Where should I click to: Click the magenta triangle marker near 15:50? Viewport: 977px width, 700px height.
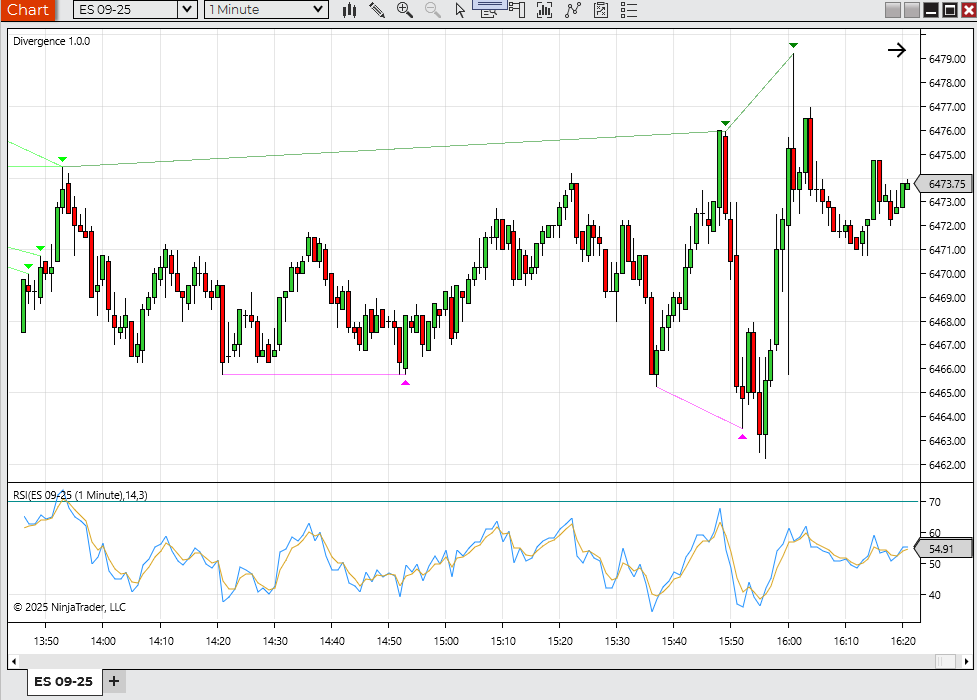[742, 437]
